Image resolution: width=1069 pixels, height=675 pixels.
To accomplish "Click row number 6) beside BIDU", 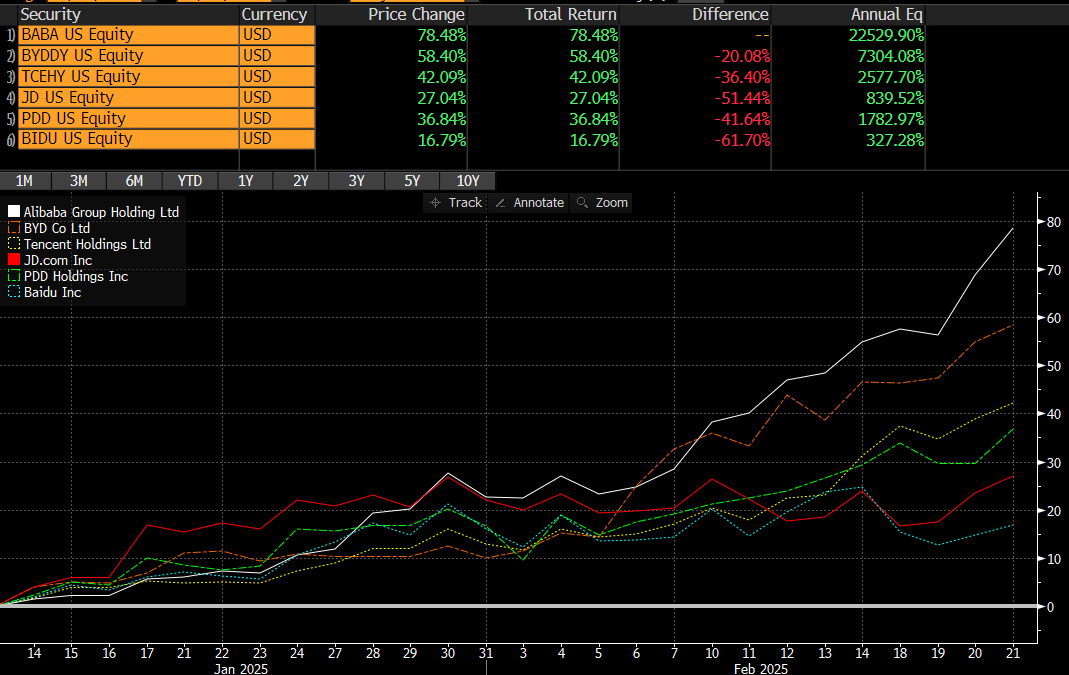I will [x=10, y=140].
